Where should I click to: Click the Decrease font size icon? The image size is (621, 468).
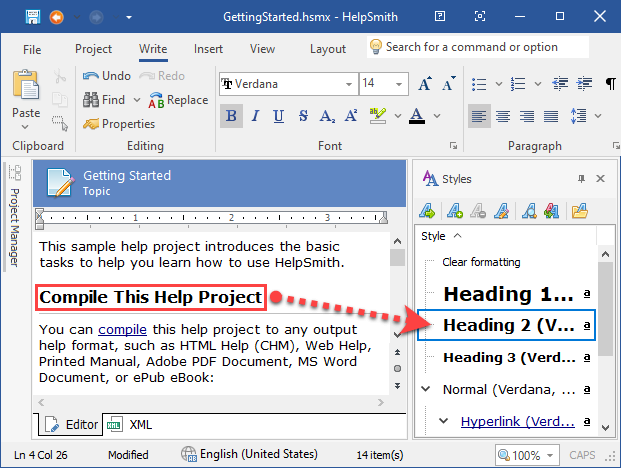448,84
